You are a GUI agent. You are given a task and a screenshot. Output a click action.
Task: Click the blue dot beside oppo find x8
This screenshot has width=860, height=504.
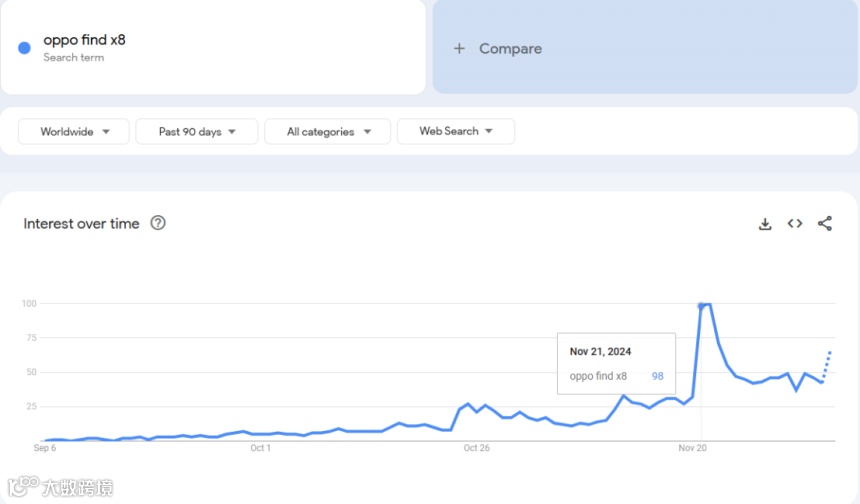(x=25, y=48)
